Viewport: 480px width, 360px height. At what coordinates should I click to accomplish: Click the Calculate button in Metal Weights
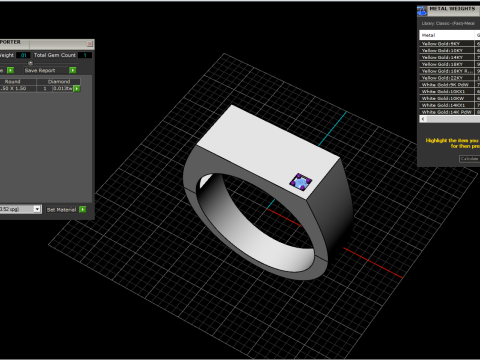[470, 159]
